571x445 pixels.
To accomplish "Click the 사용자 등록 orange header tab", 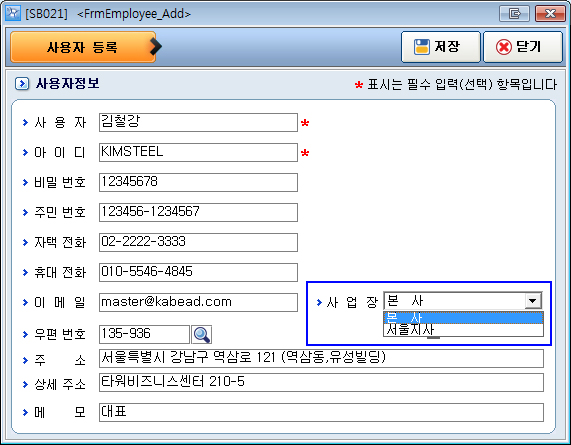I will click(83, 47).
